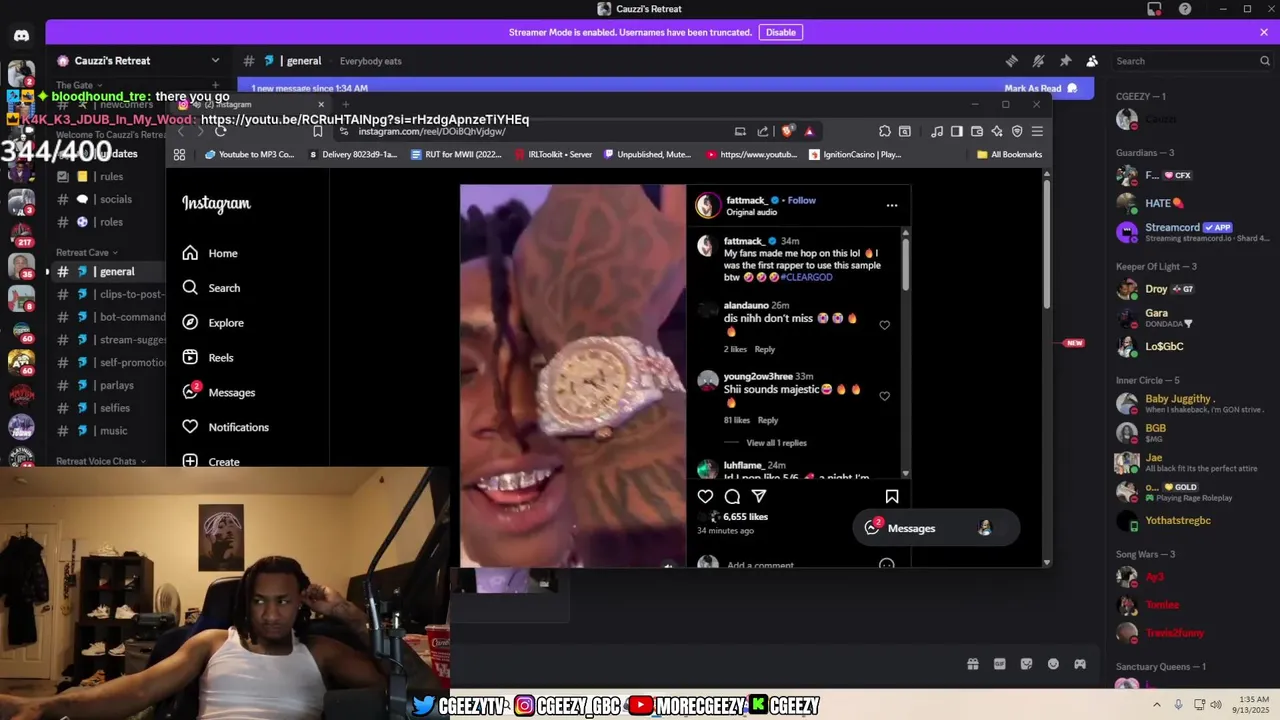Open the taskbar volume icon

[x=1216, y=704]
